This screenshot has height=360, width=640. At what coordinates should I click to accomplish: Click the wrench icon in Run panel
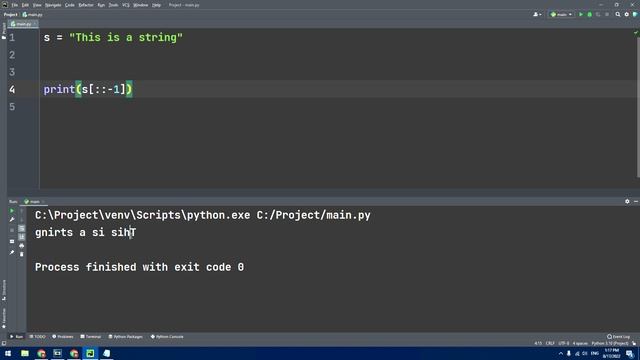12,220
